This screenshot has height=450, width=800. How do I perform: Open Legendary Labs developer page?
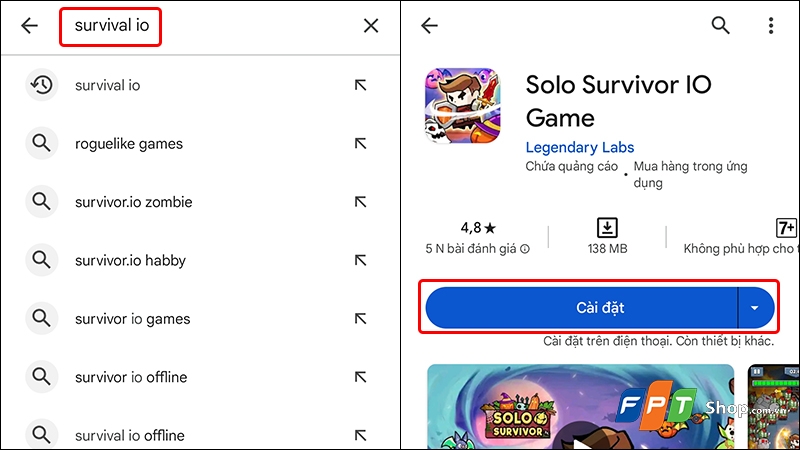[x=580, y=147]
